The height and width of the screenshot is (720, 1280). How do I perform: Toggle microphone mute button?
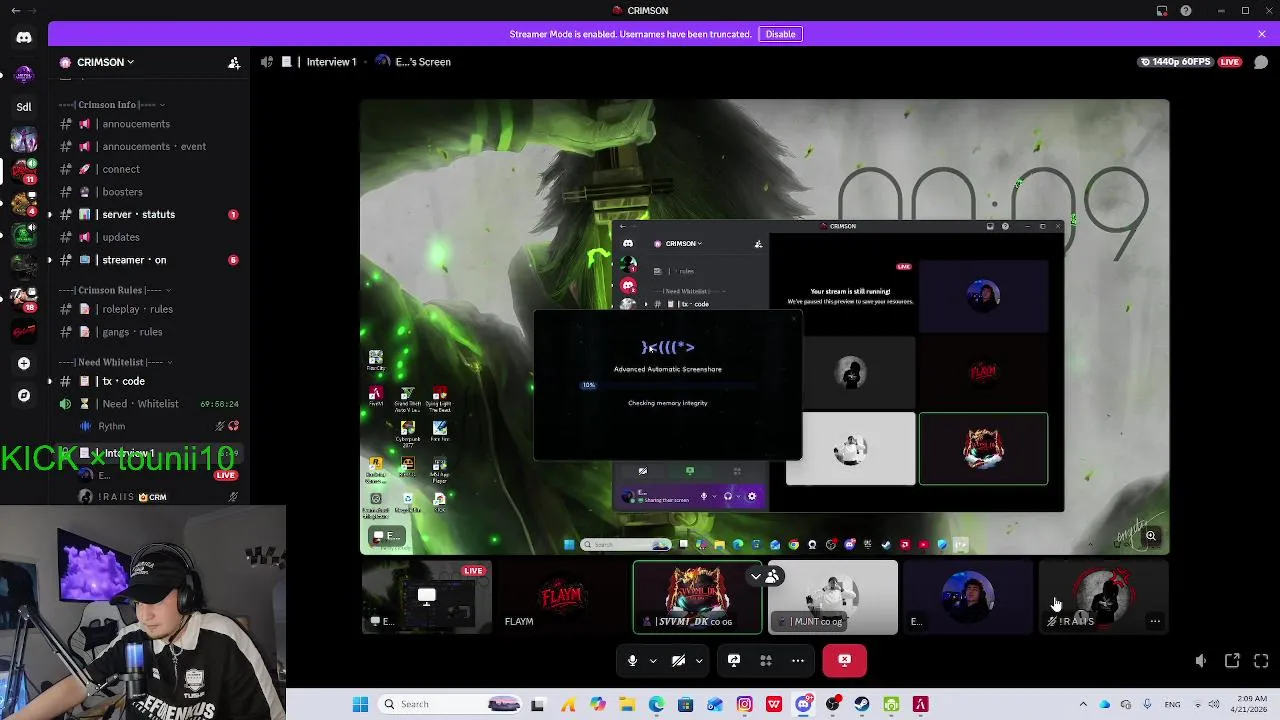[632, 660]
